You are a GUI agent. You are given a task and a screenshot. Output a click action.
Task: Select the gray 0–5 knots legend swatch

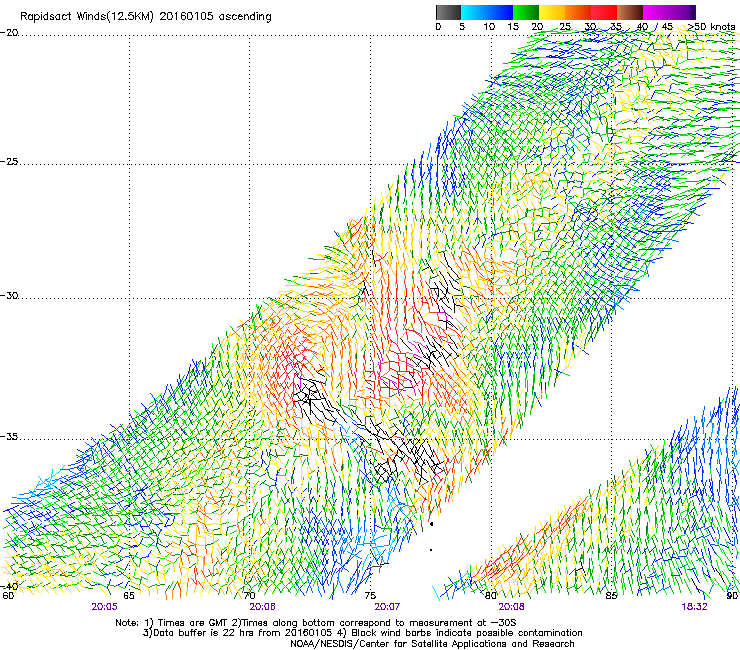(448, 12)
